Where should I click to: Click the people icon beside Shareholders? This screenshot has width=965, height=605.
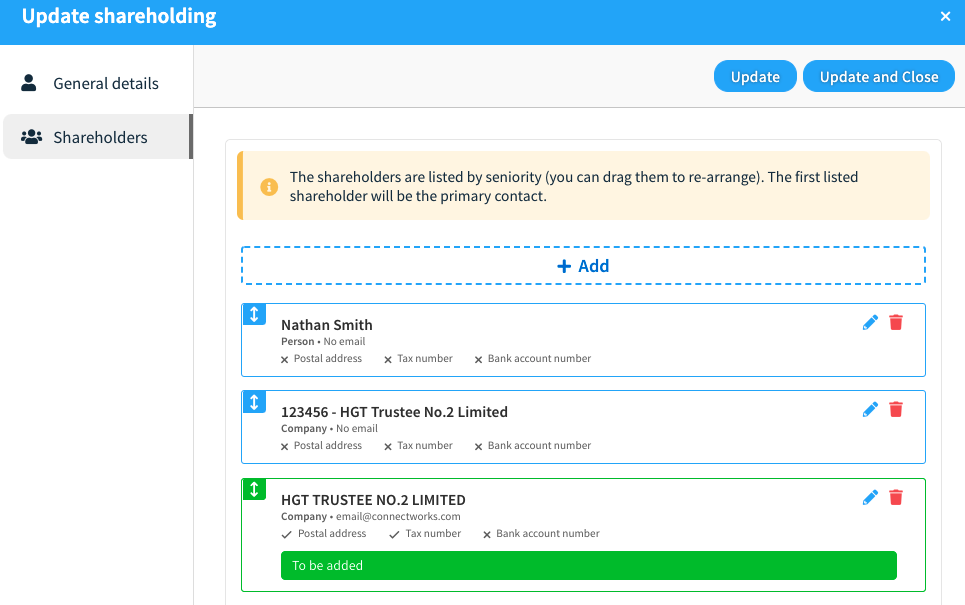coord(31,137)
